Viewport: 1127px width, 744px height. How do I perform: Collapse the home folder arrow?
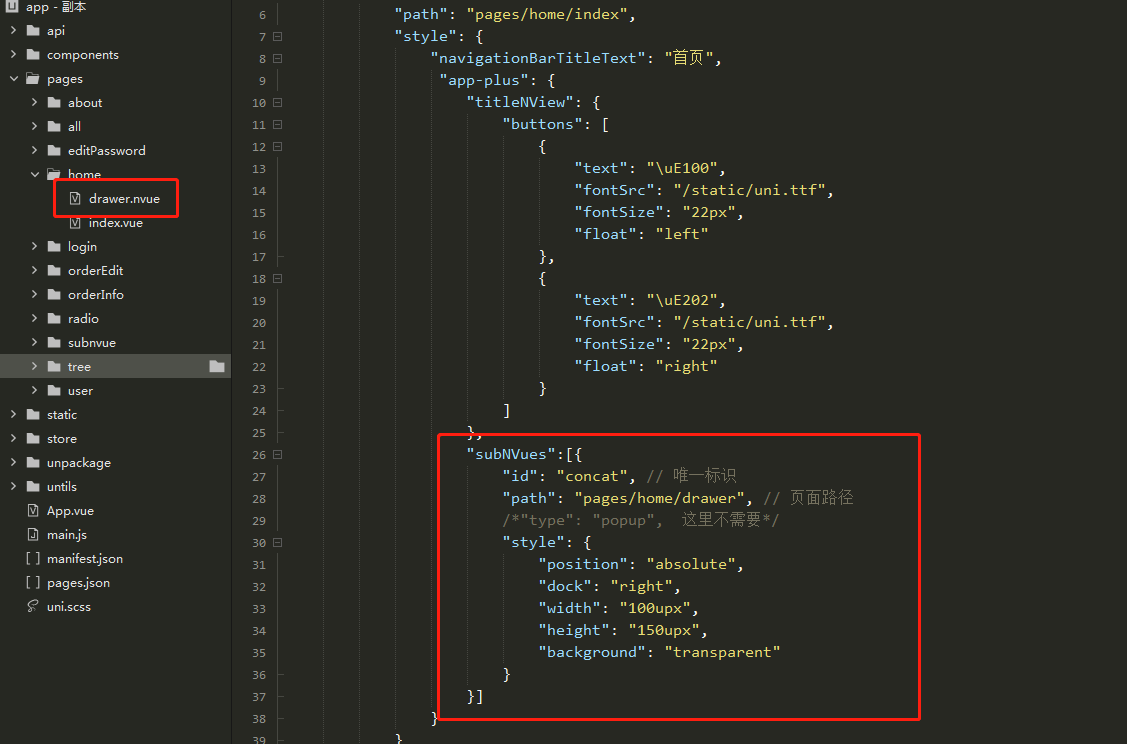click(x=34, y=174)
